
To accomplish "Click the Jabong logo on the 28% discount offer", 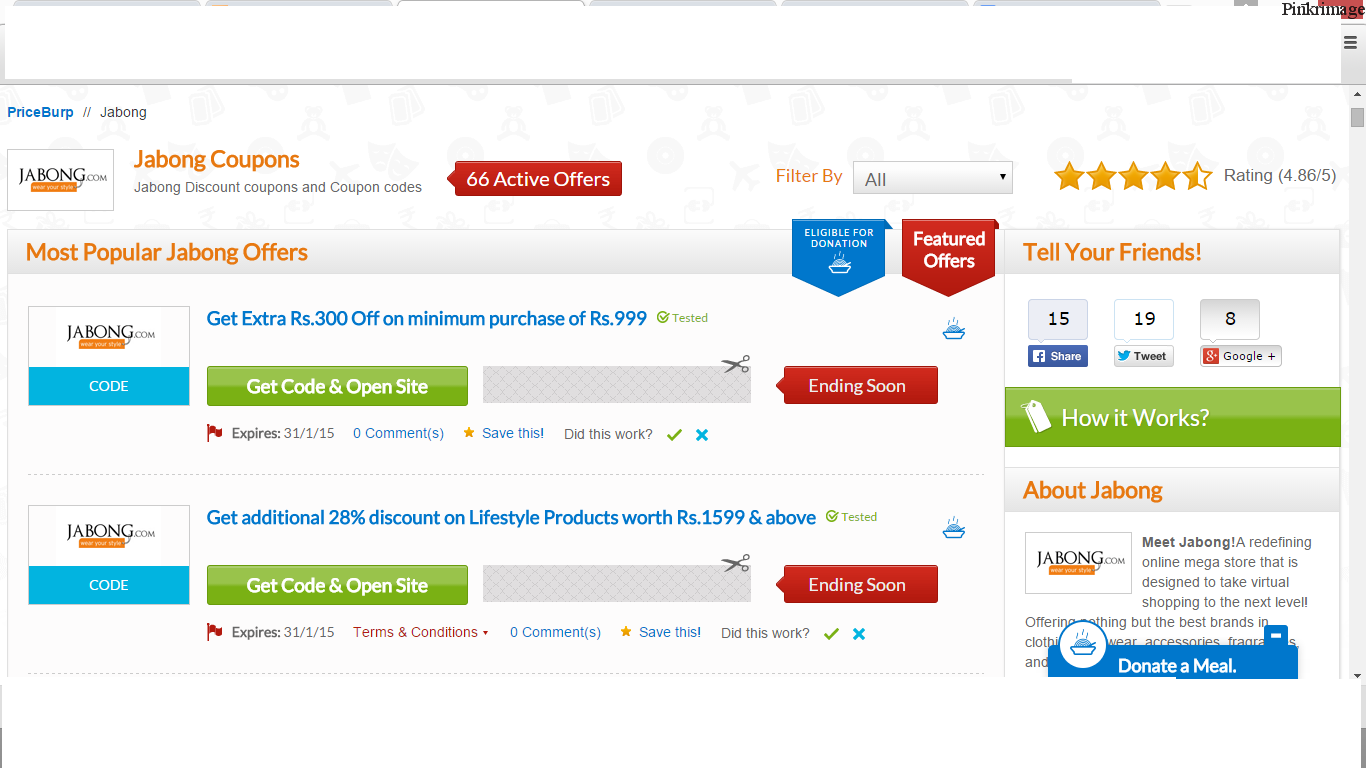I will (x=109, y=536).
